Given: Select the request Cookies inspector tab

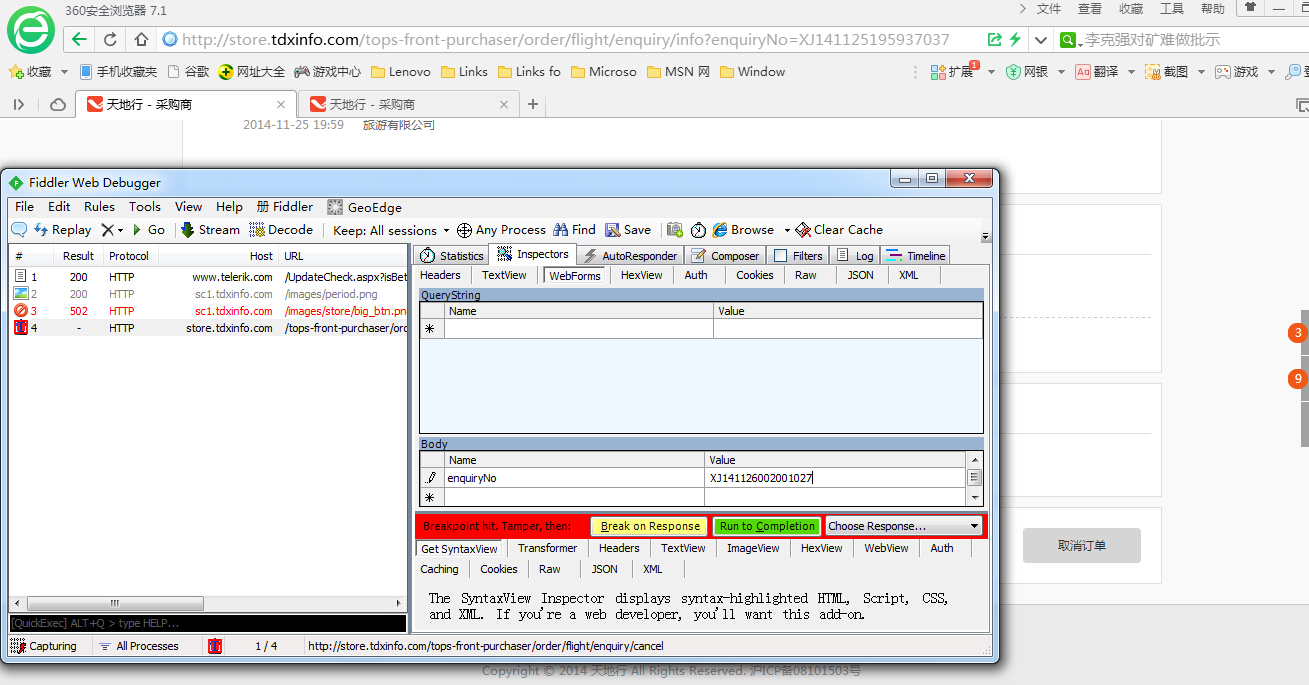Looking at the screenshot, I should pos(755,275).
